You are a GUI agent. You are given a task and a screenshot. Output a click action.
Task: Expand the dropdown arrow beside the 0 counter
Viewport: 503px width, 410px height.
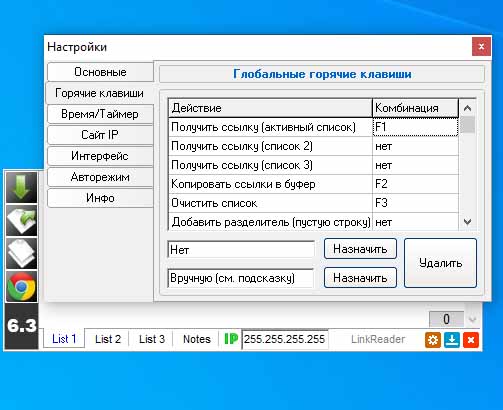(x=472, y=320)
